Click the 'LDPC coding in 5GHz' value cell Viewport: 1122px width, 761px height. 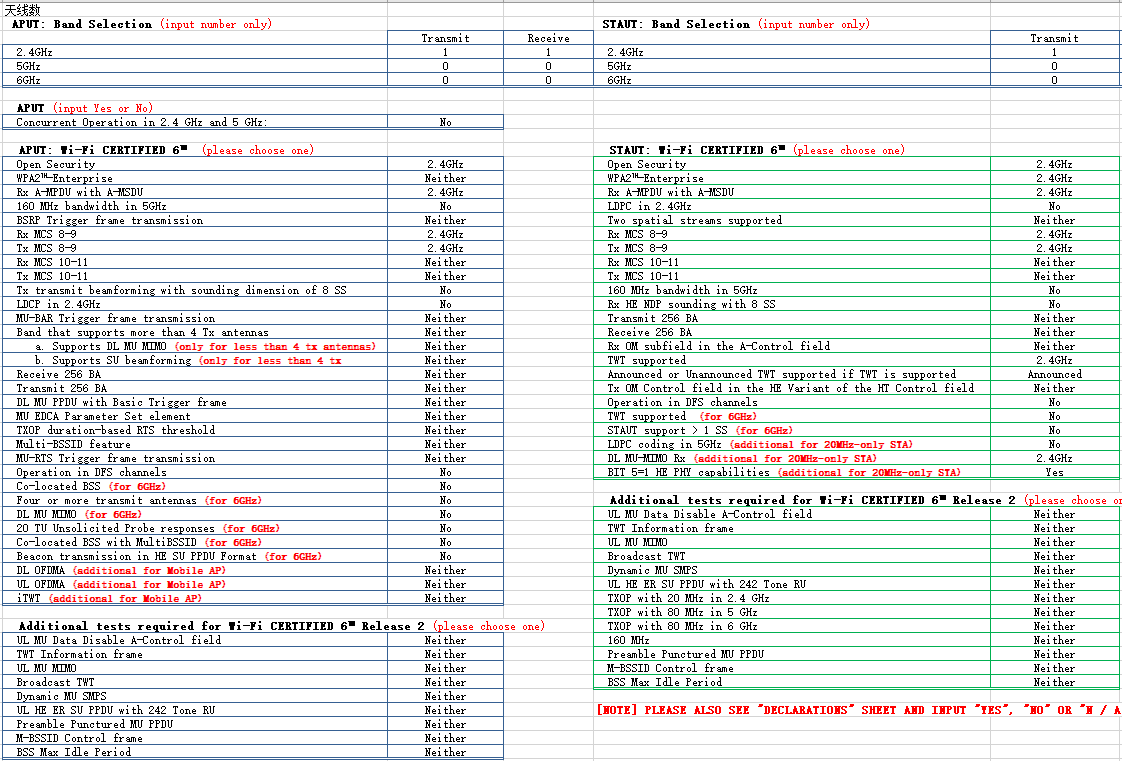(x=1054, y=444)
